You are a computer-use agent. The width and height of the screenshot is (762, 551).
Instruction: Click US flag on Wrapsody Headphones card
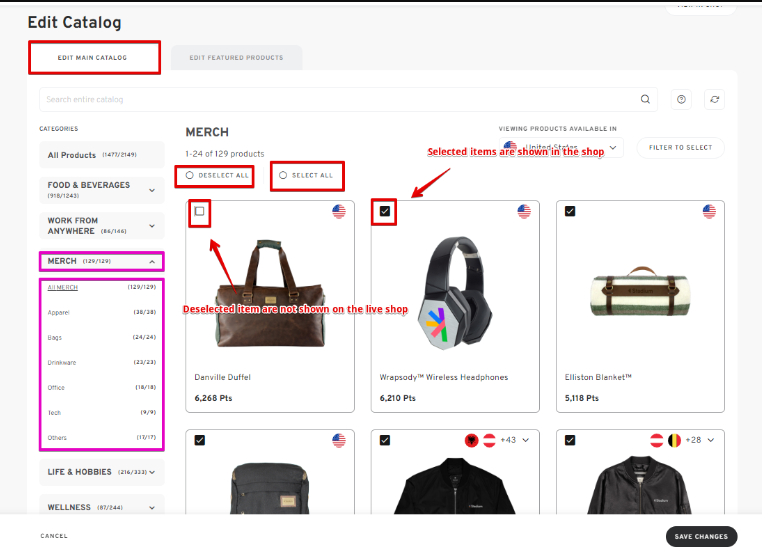click(x=524, y=211)
